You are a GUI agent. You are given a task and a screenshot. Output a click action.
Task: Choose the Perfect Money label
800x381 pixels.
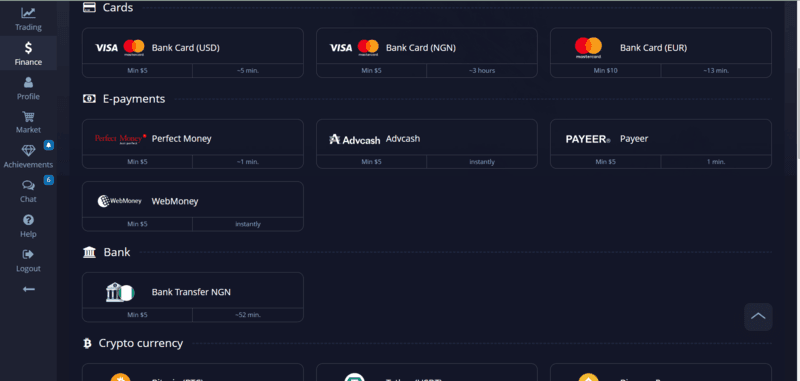point(181,139)
